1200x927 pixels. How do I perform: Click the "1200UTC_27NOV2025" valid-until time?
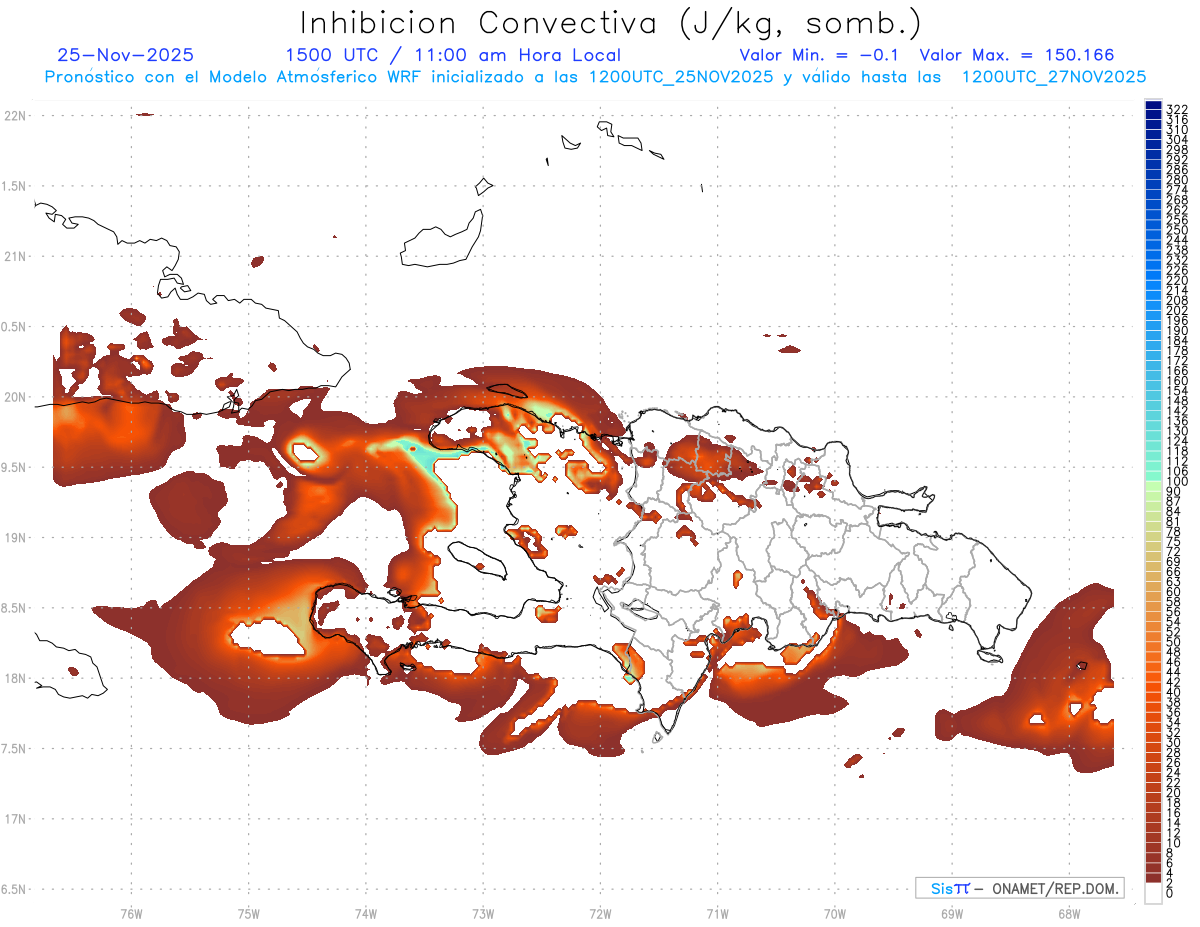tap(1054, 77)
